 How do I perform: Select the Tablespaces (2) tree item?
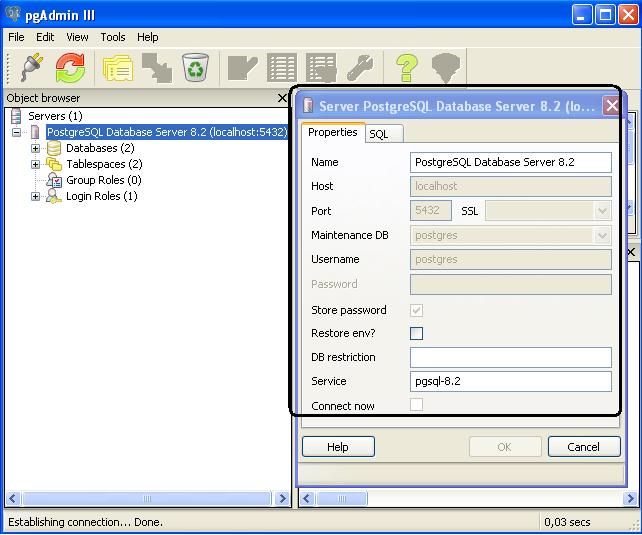104,164
